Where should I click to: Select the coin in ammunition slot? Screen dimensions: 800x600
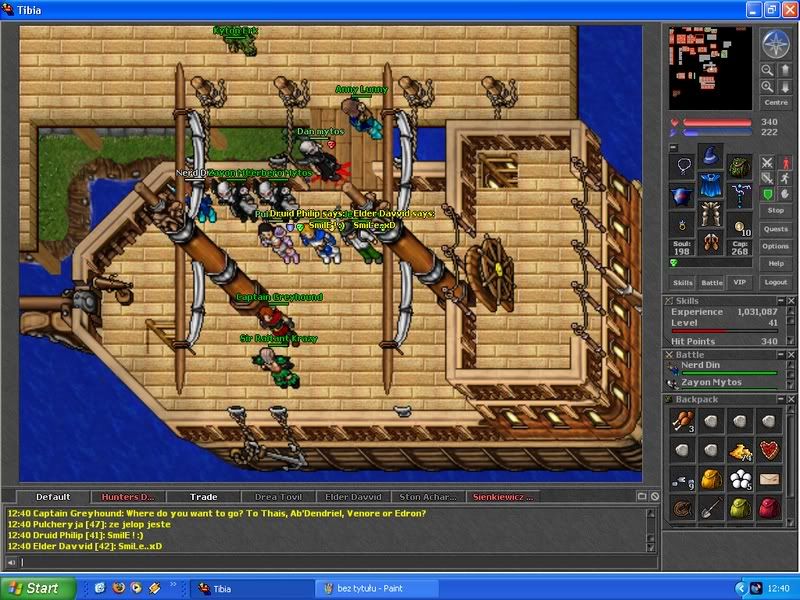pos(739,225)
